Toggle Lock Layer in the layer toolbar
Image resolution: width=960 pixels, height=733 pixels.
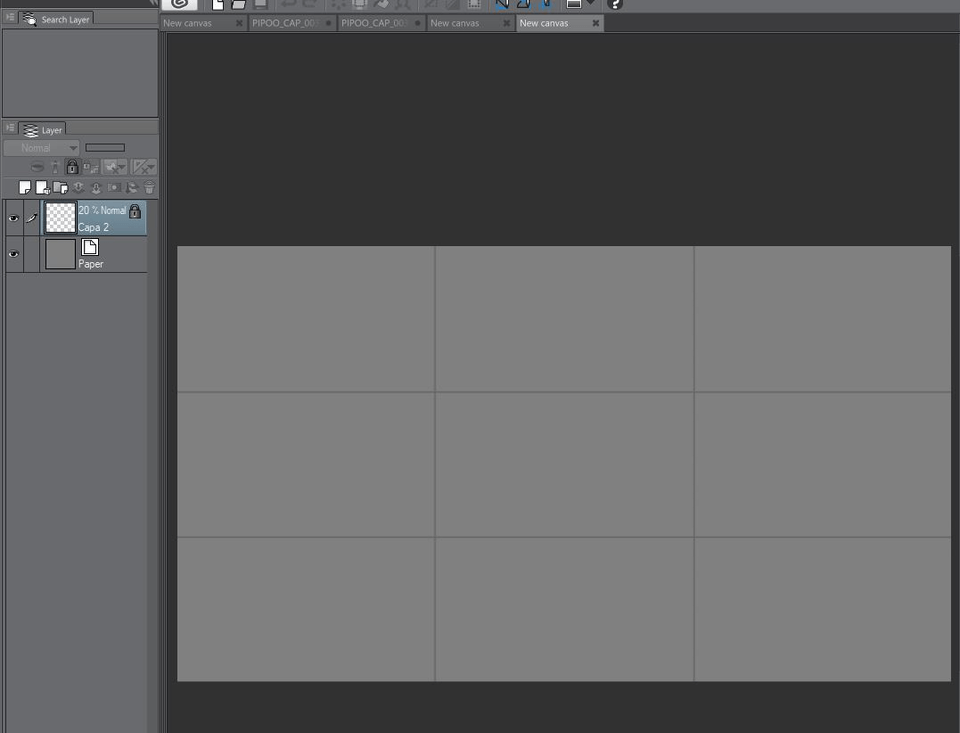pos(72,167)
